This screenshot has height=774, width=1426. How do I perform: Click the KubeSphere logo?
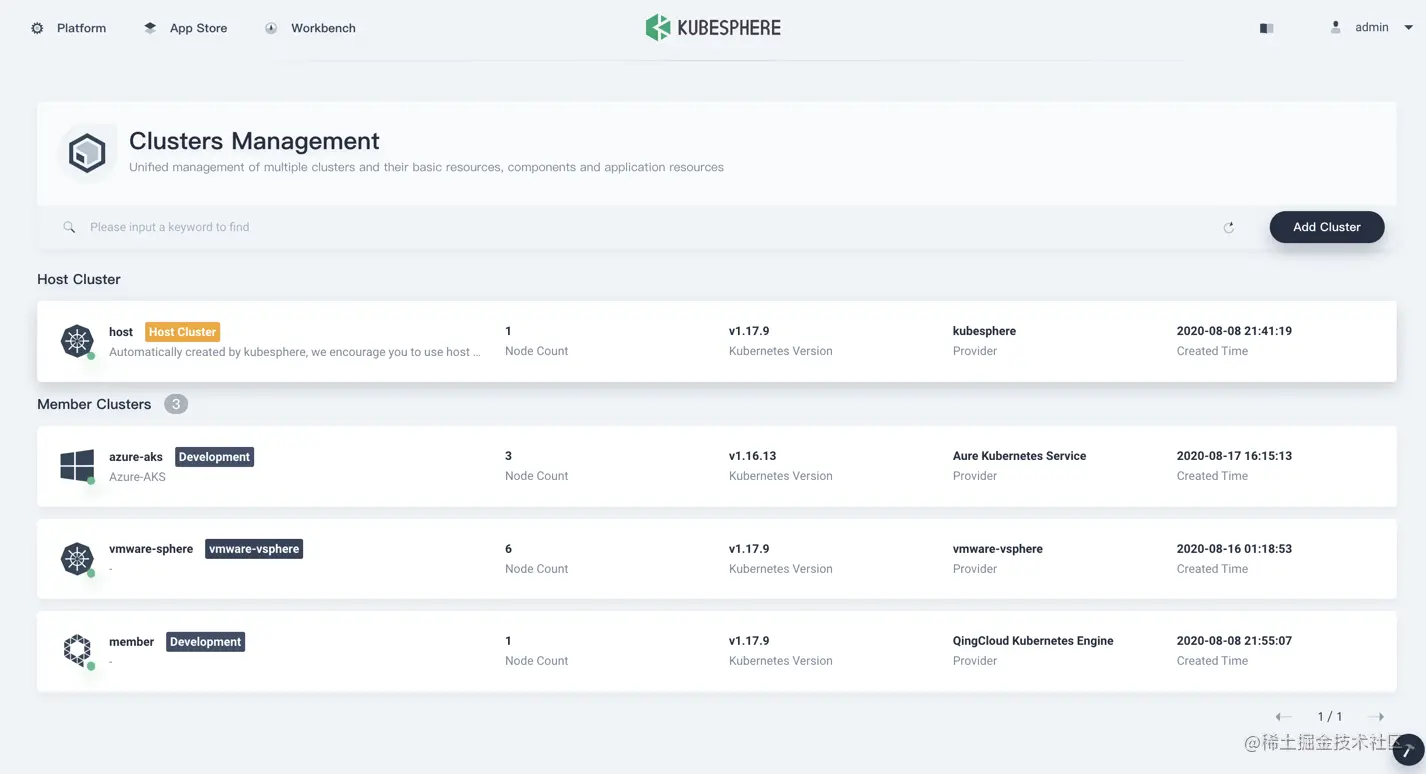[x=713, y=28]
